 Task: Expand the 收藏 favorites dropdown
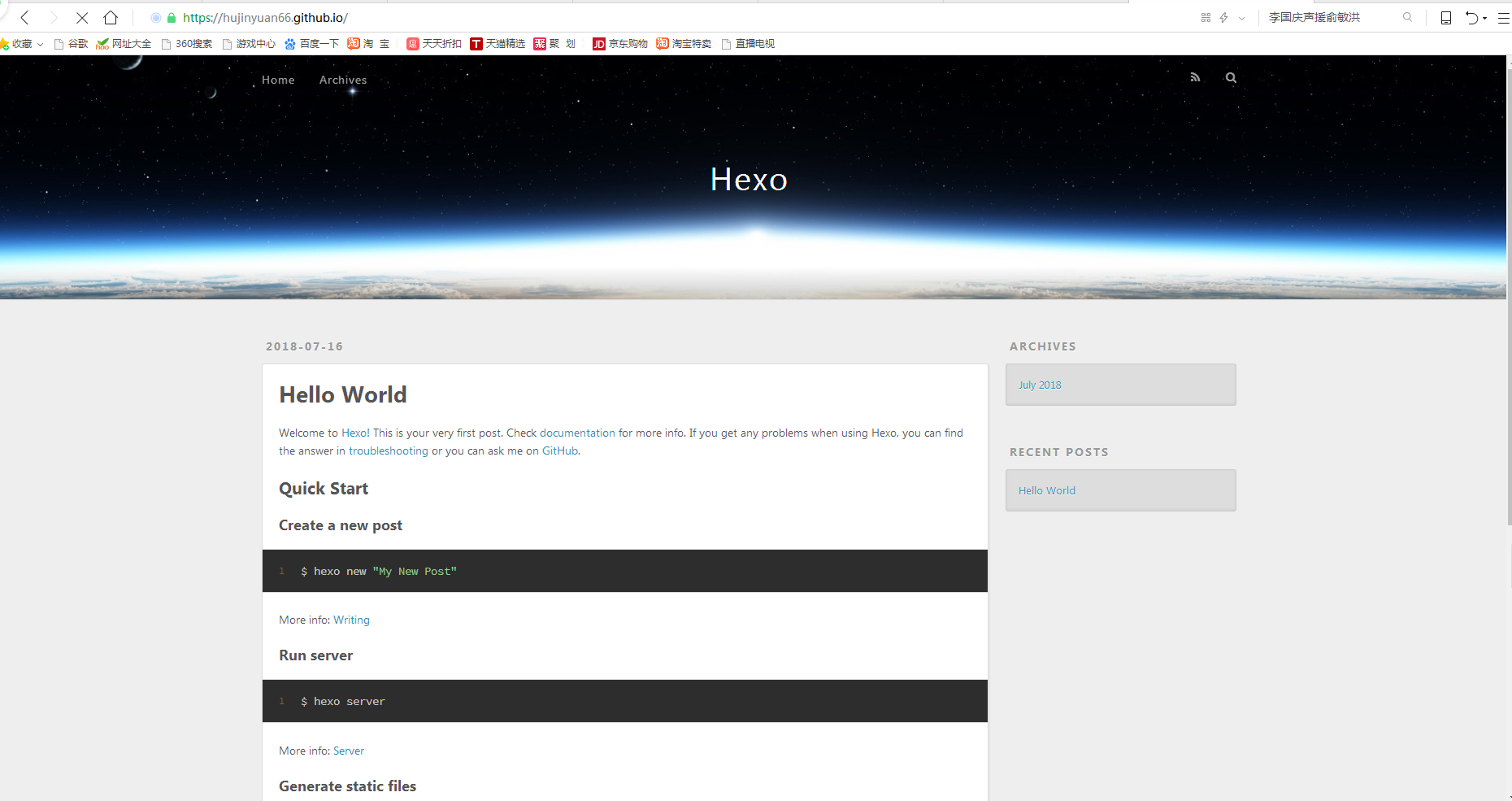click(x=40, y=45)
